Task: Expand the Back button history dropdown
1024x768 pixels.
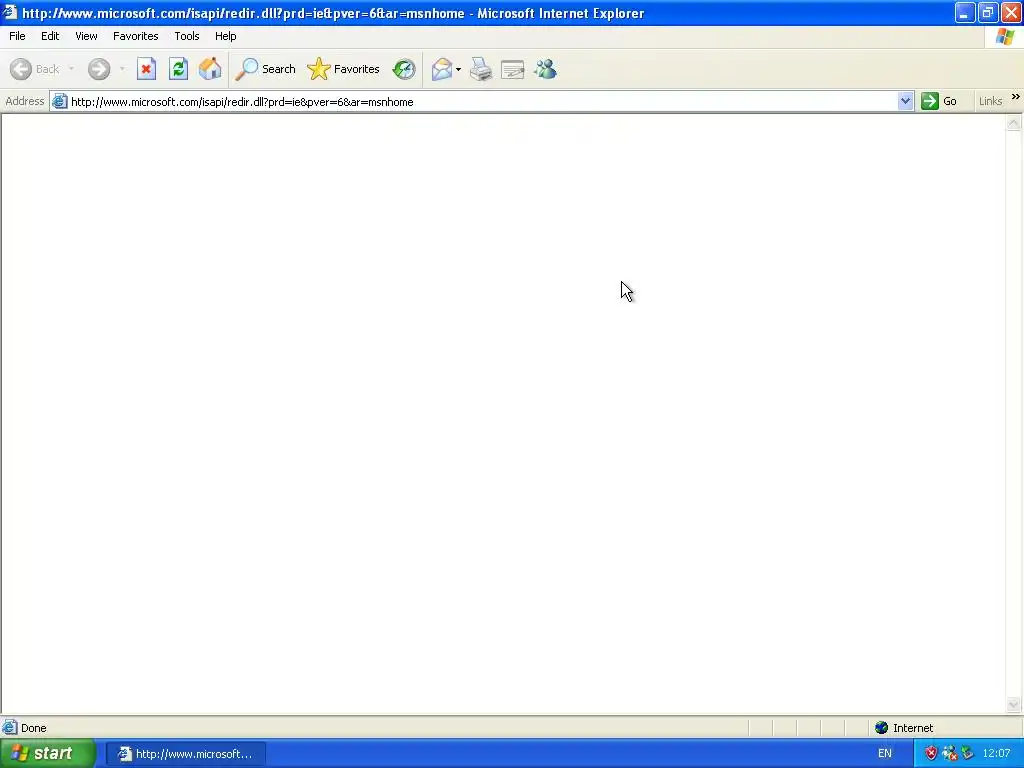Action: (x=71, y=69)
